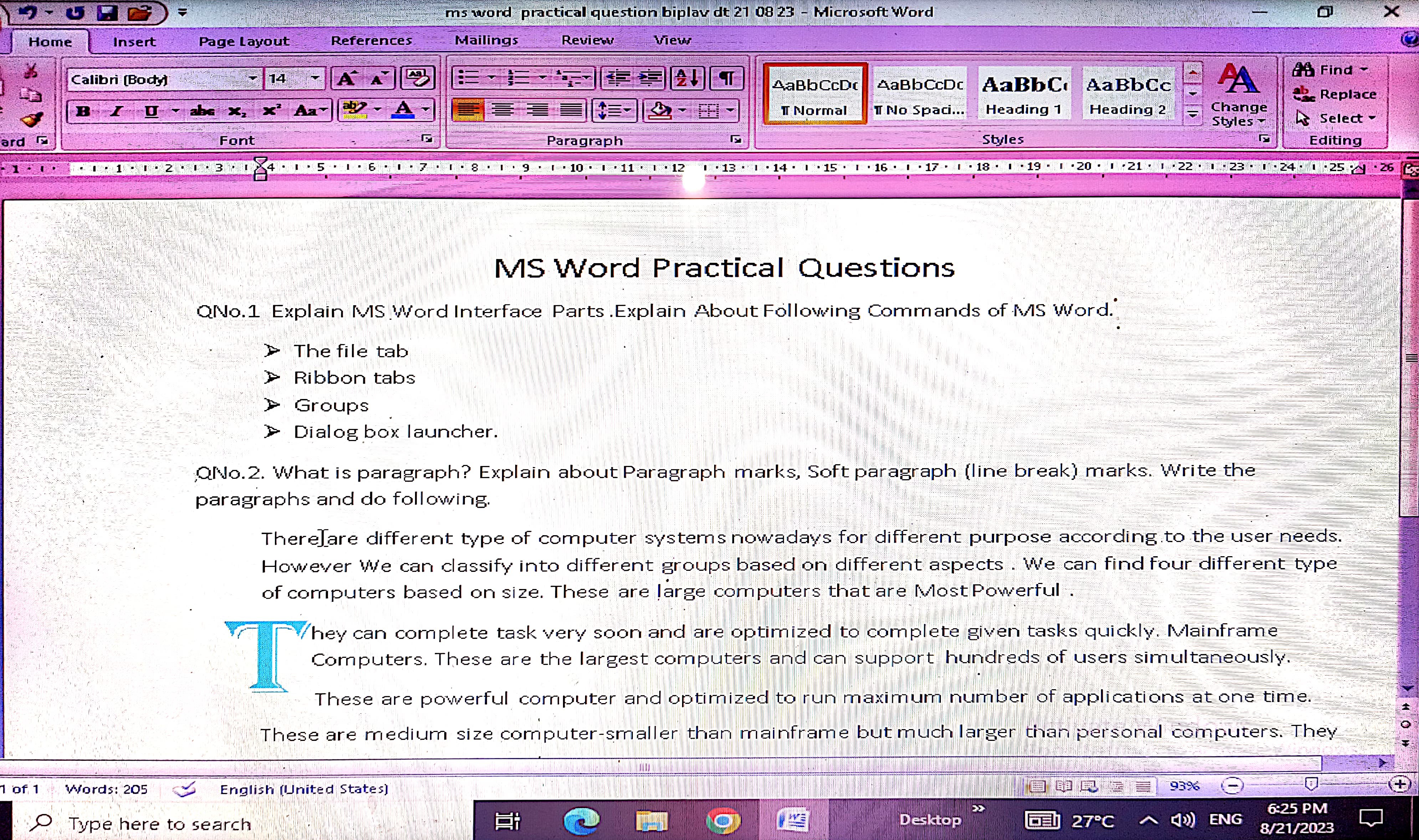
Task: Toggle Italic formatting
Action: (117, 111)
